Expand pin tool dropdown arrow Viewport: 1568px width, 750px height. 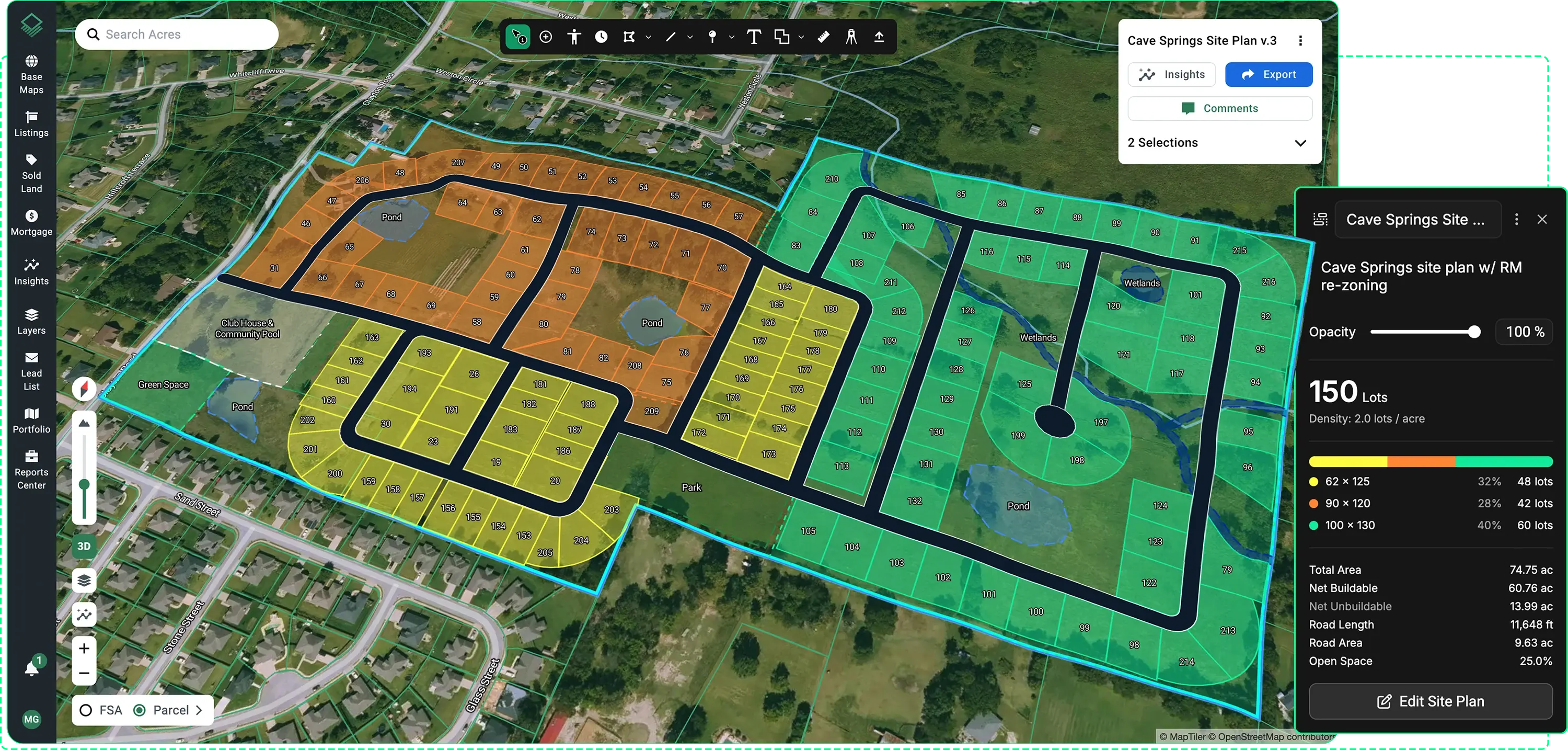pos(732,37)
